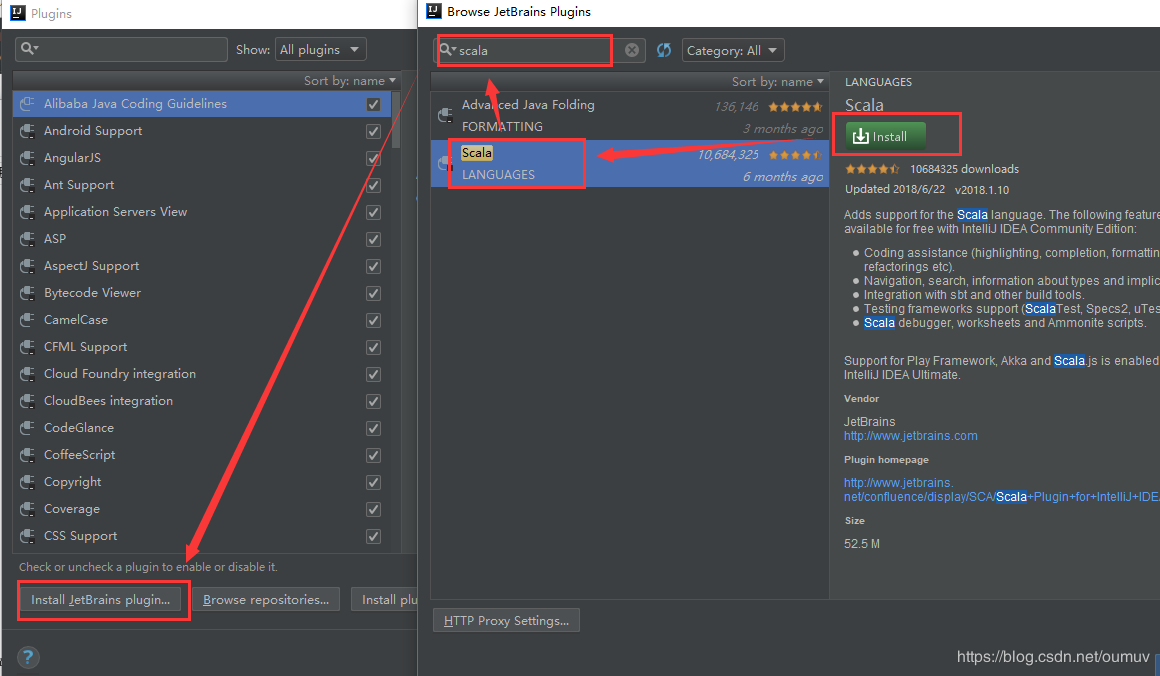The height and width of the screenshot is (676, 1160).
Task: Select the Scala row in search results
Action: (630, 163)
